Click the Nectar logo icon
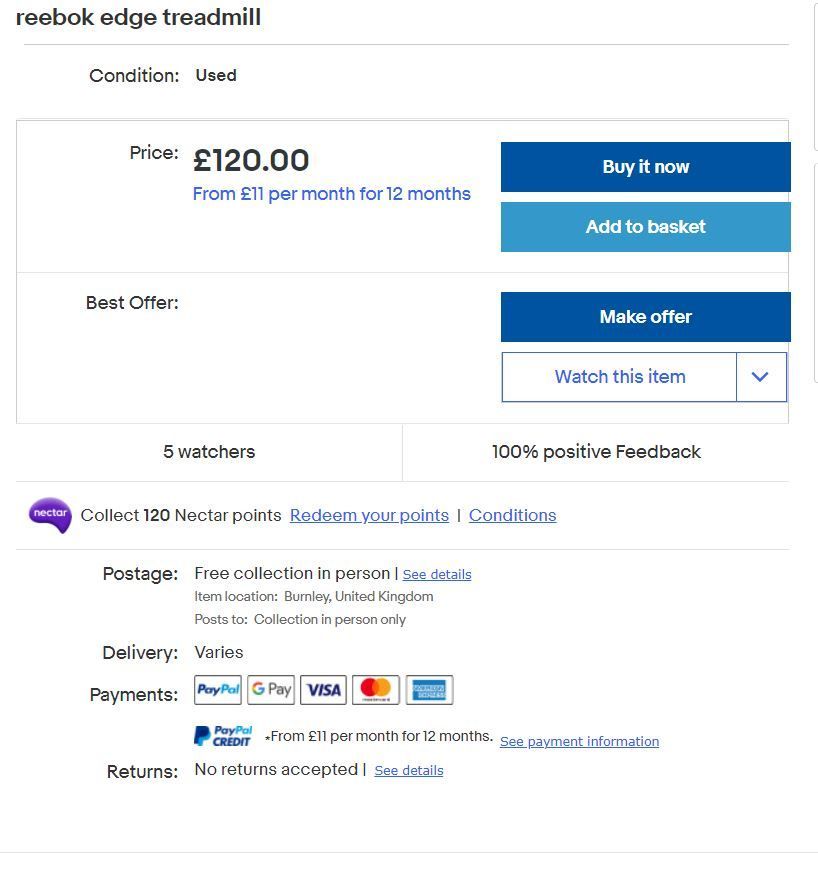Viewport: 818px width, 894px height. click(x=50, y=515)
